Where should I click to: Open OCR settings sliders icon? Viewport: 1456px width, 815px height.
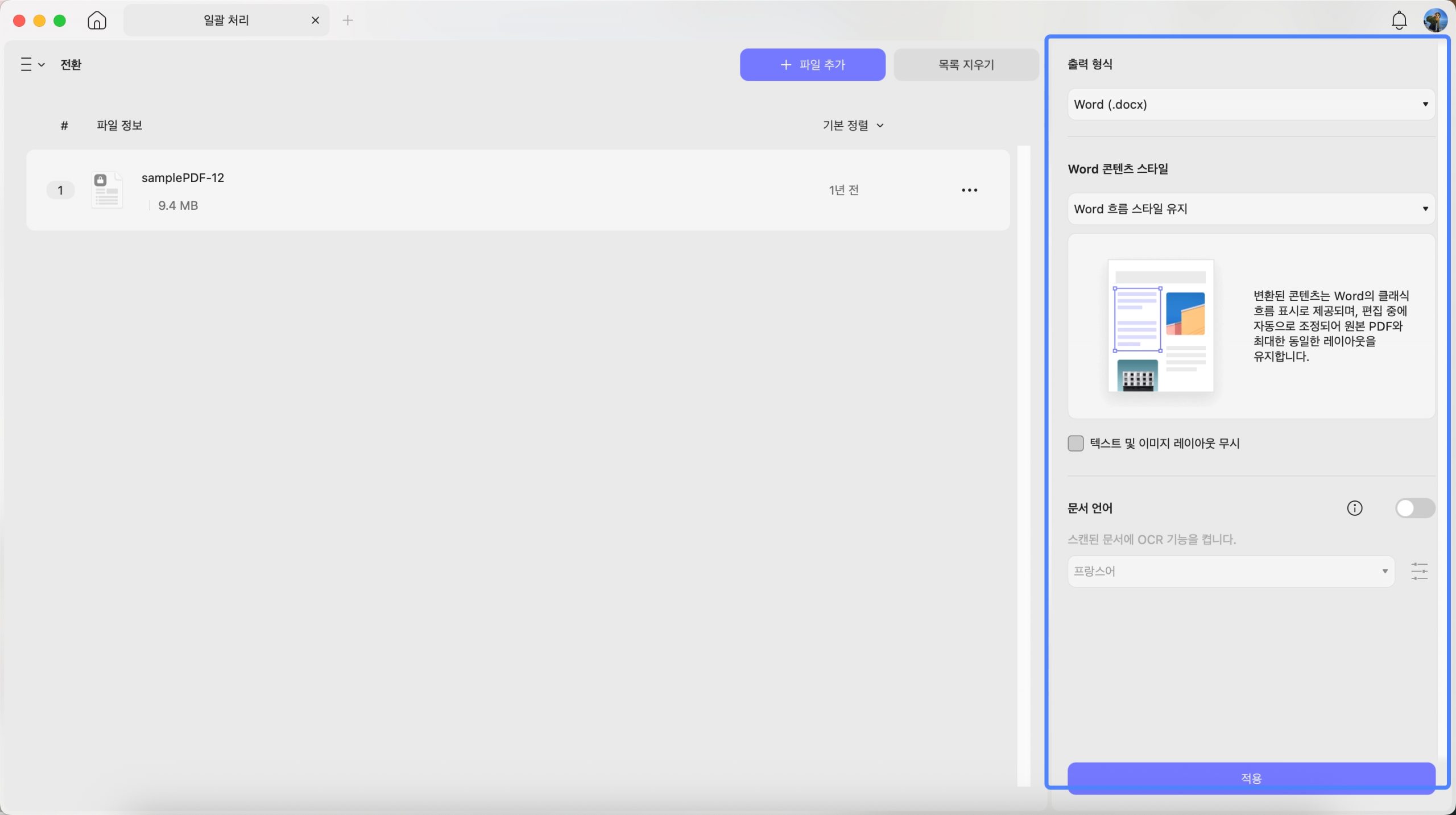[x=1419, y=571]
